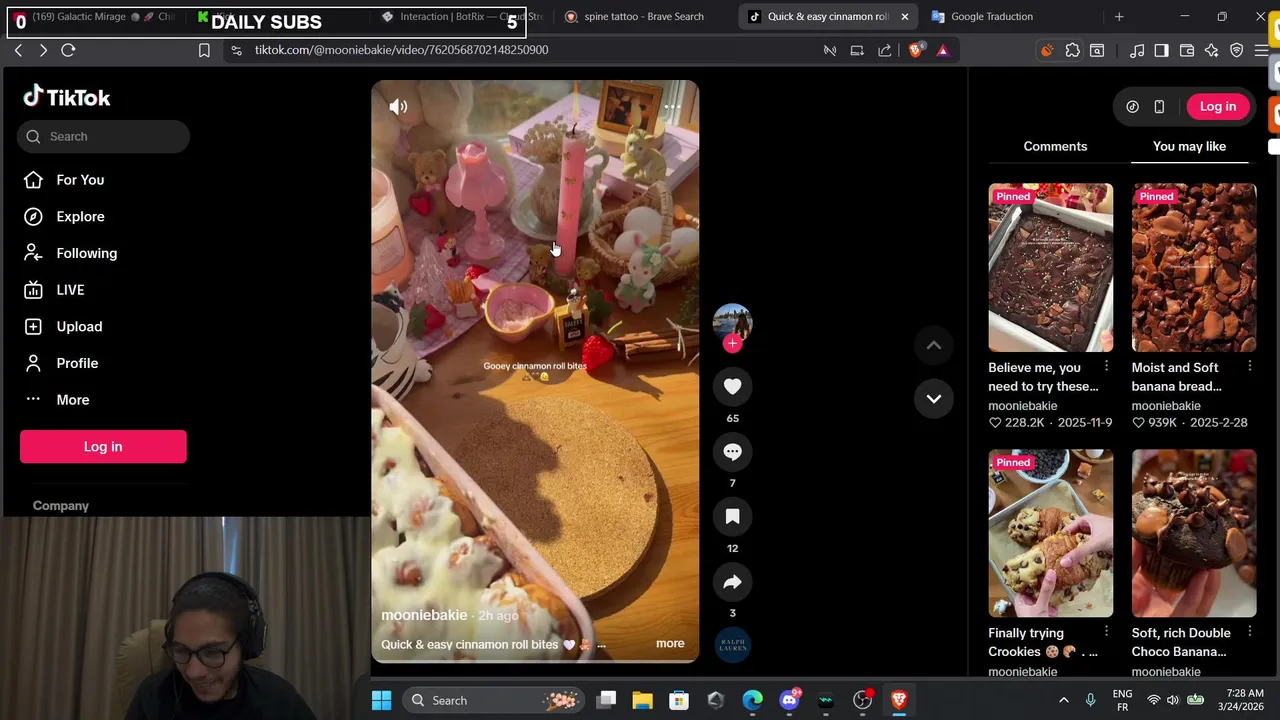The image size is (1280, 720).
Task: Open Brave Shields lion icon
Action: [x=916, y=50]
